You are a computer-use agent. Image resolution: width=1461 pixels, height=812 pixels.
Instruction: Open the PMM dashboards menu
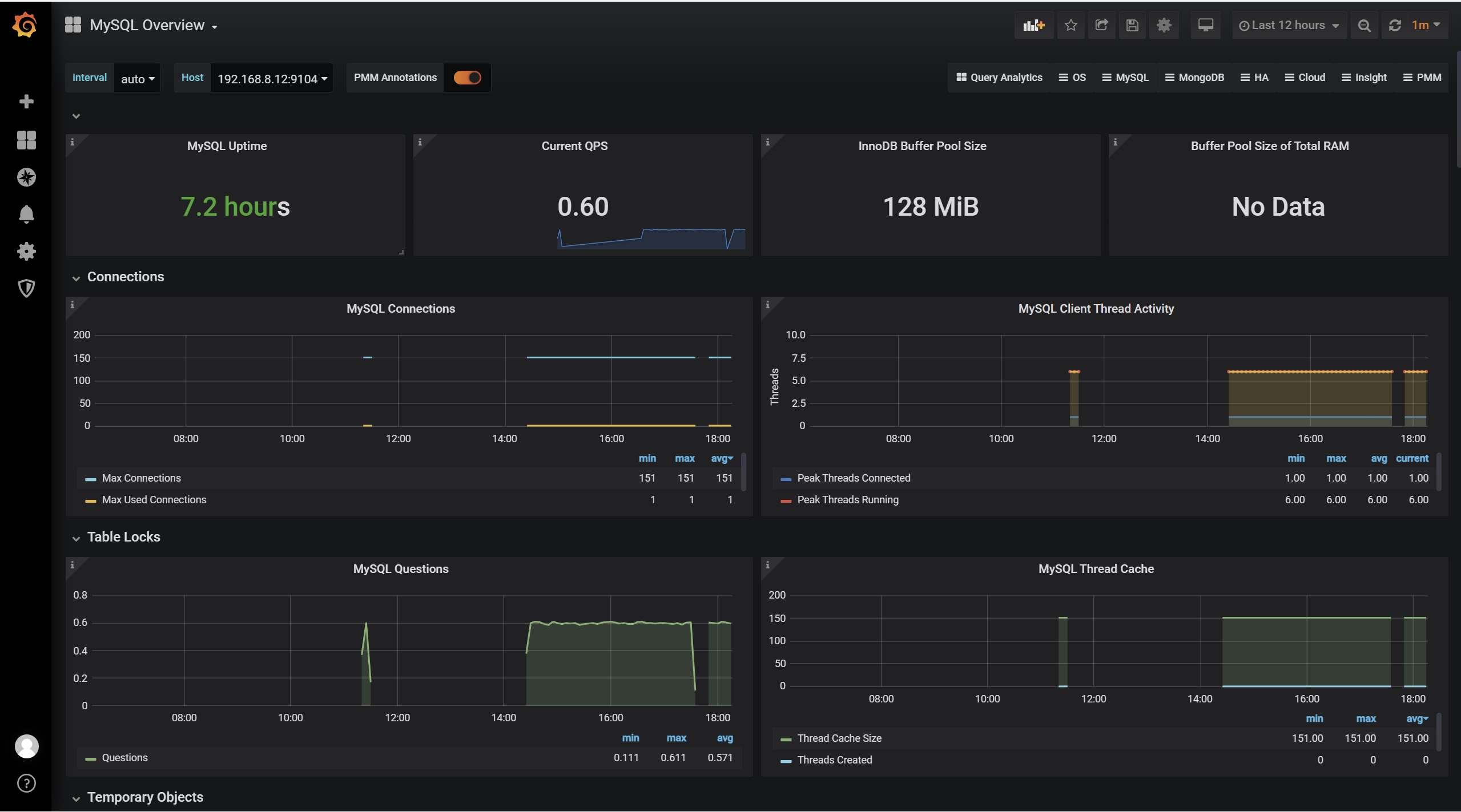coord(1422,78)
